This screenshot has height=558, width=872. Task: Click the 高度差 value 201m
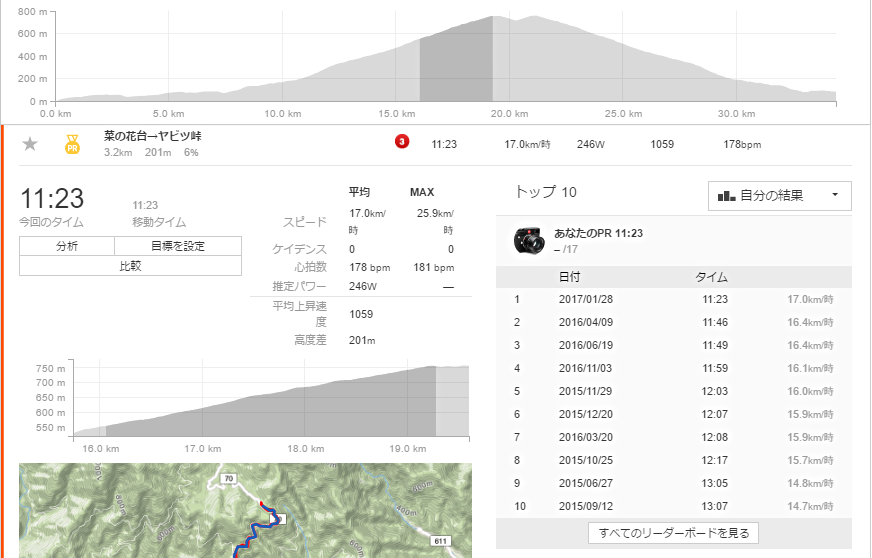pos(362,340)
